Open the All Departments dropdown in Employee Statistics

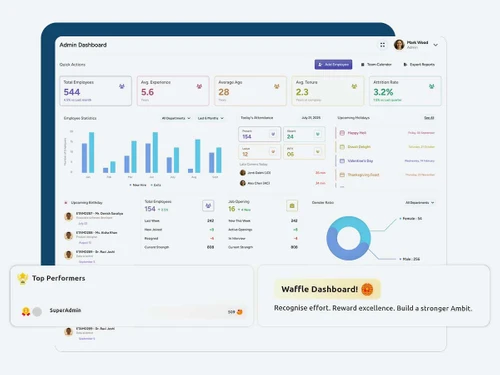coord(176,118)
